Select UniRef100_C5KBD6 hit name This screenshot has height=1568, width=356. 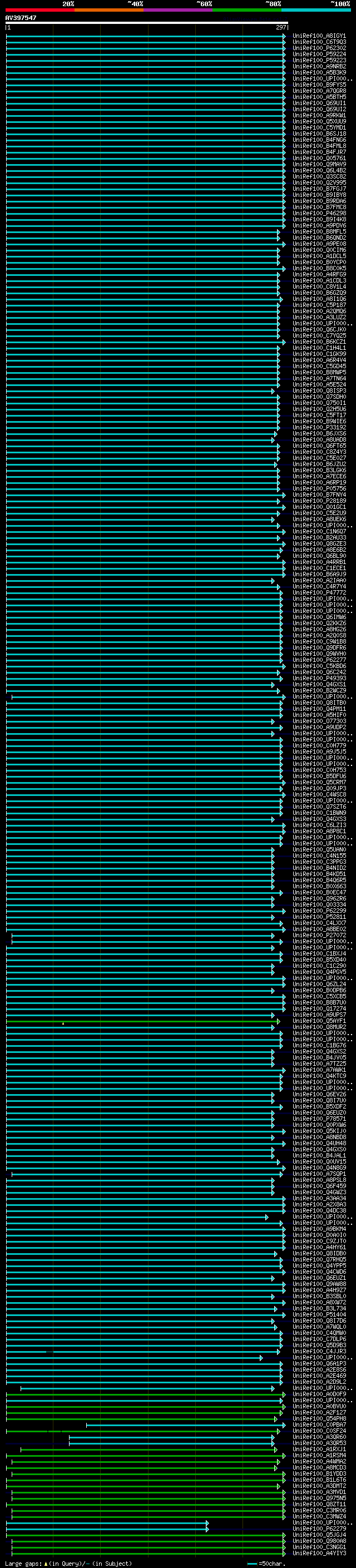pos(319,666)
